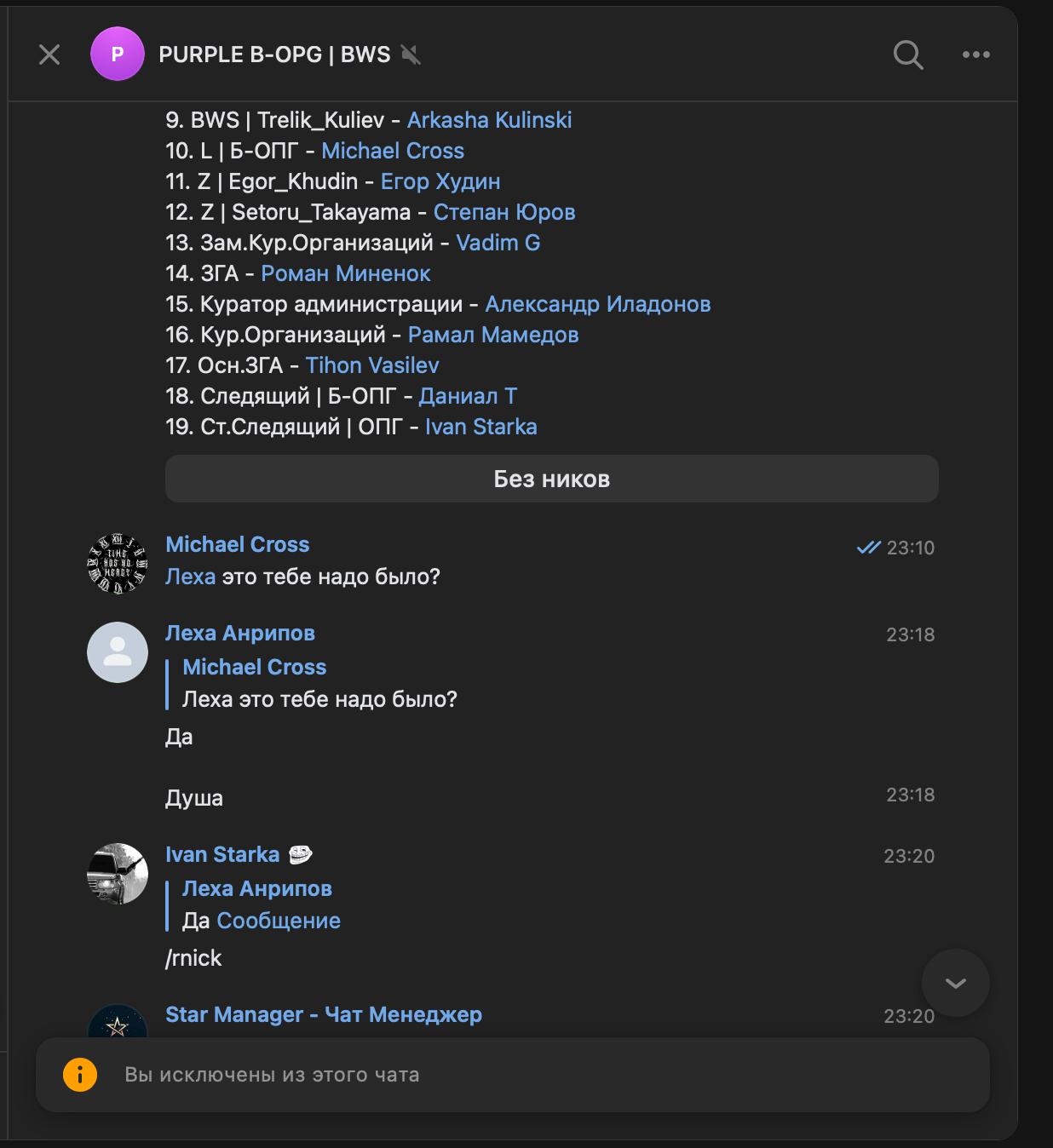The width and height of the screenshot is (1053, 1148).
Task: Click the Александр Иладонов mention
Action: point(597,304)
